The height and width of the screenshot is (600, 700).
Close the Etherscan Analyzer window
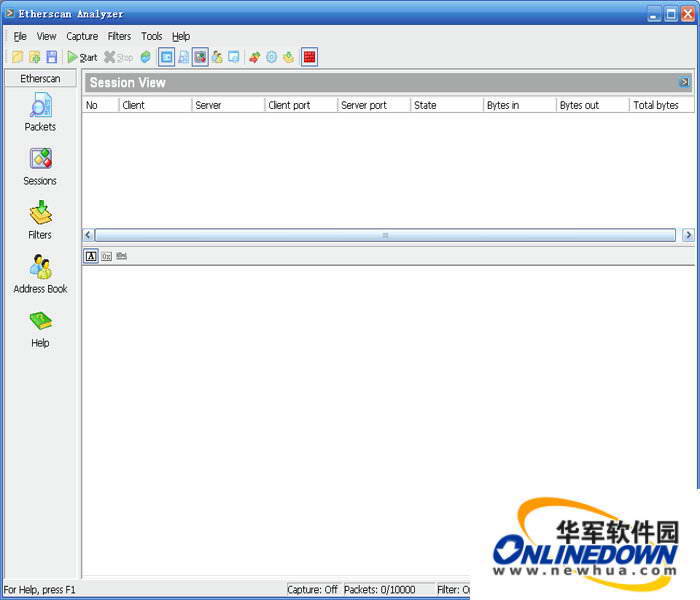tap(688, 14)
